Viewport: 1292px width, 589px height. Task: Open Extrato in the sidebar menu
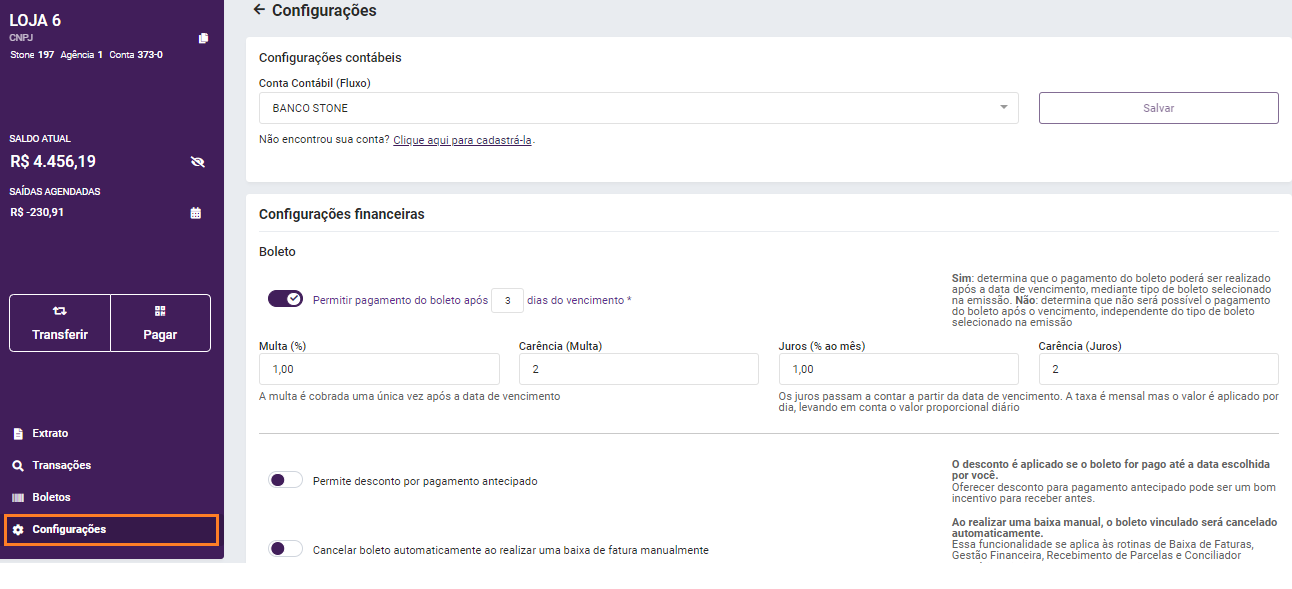pyautogui.click(x=50, y=434)
